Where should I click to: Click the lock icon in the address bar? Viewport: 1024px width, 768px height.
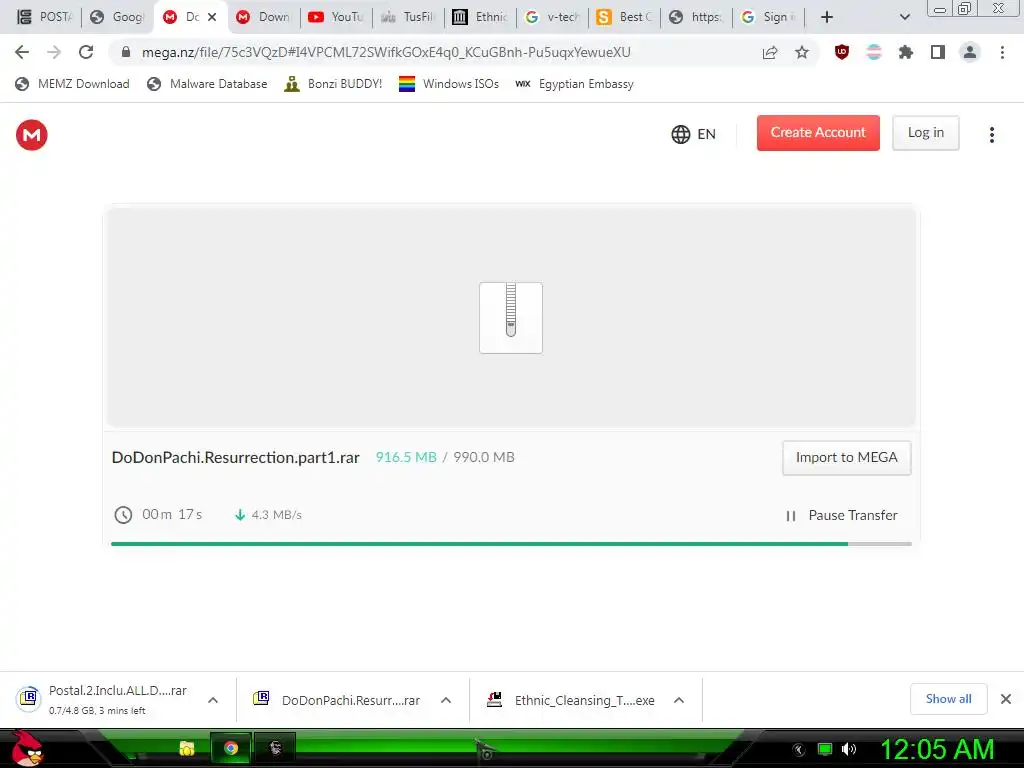click(127, 52)
